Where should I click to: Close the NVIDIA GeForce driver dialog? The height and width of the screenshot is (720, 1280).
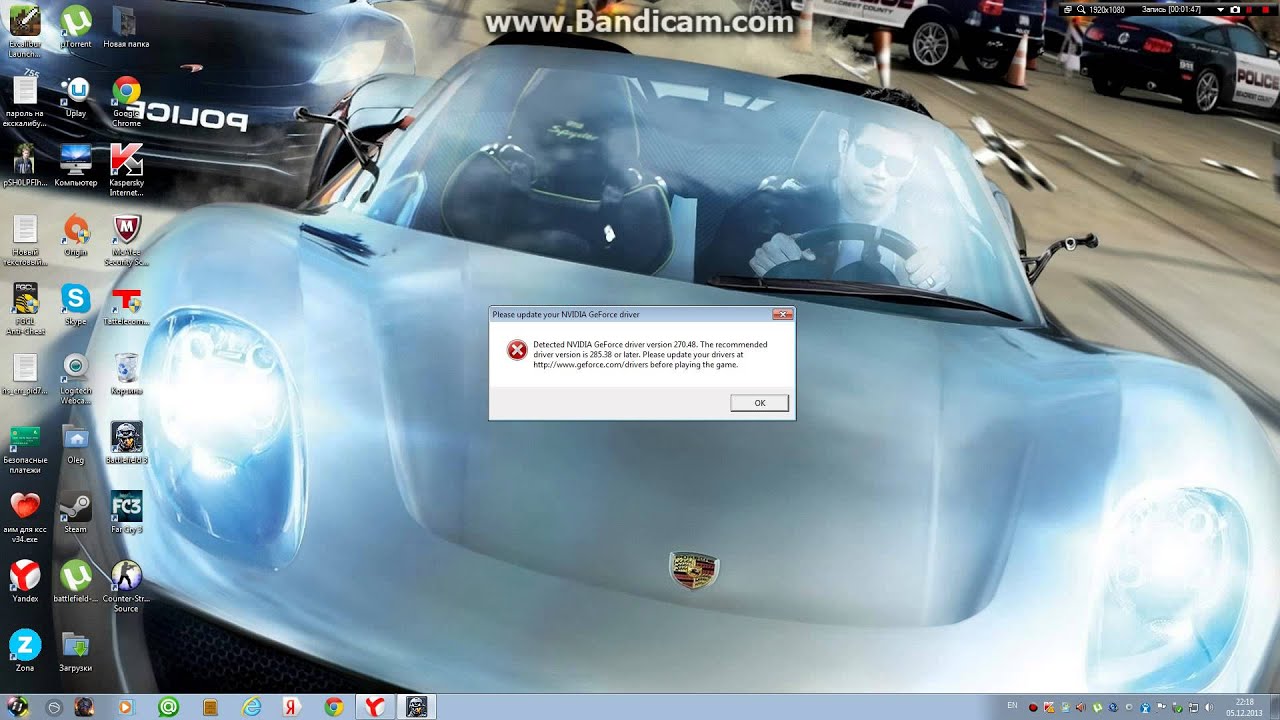pos(783,314)
